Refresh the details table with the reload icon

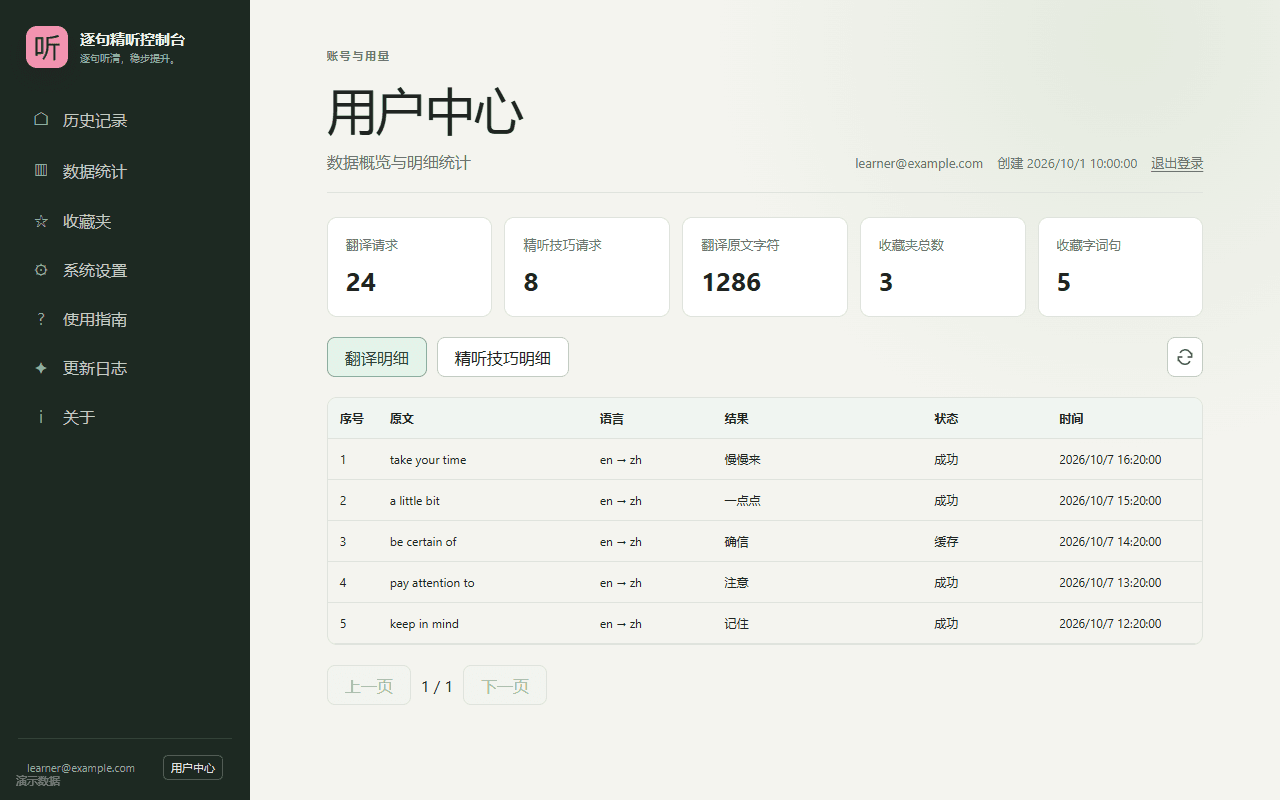[1185, 357]
